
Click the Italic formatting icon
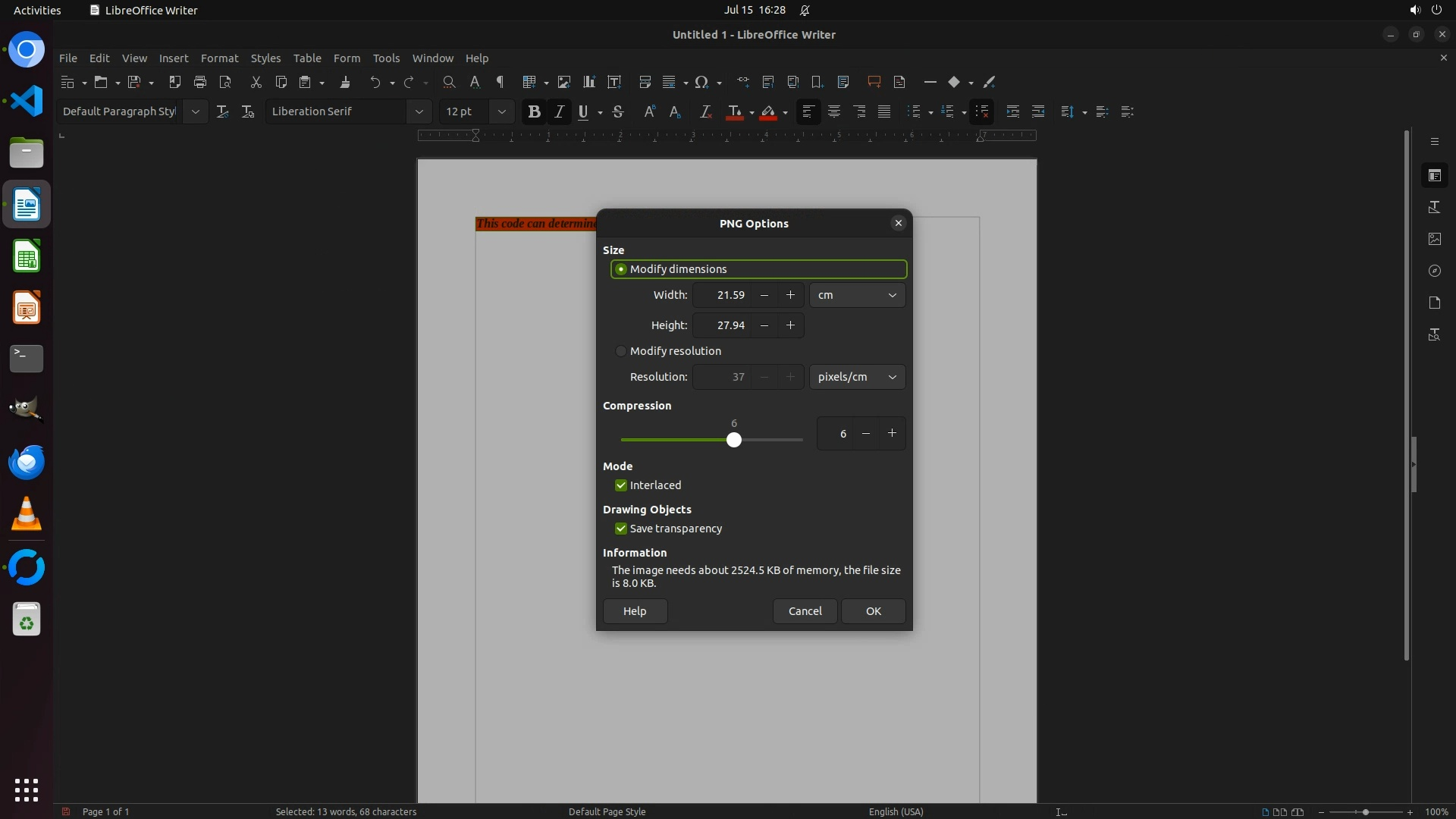point(559,112)
